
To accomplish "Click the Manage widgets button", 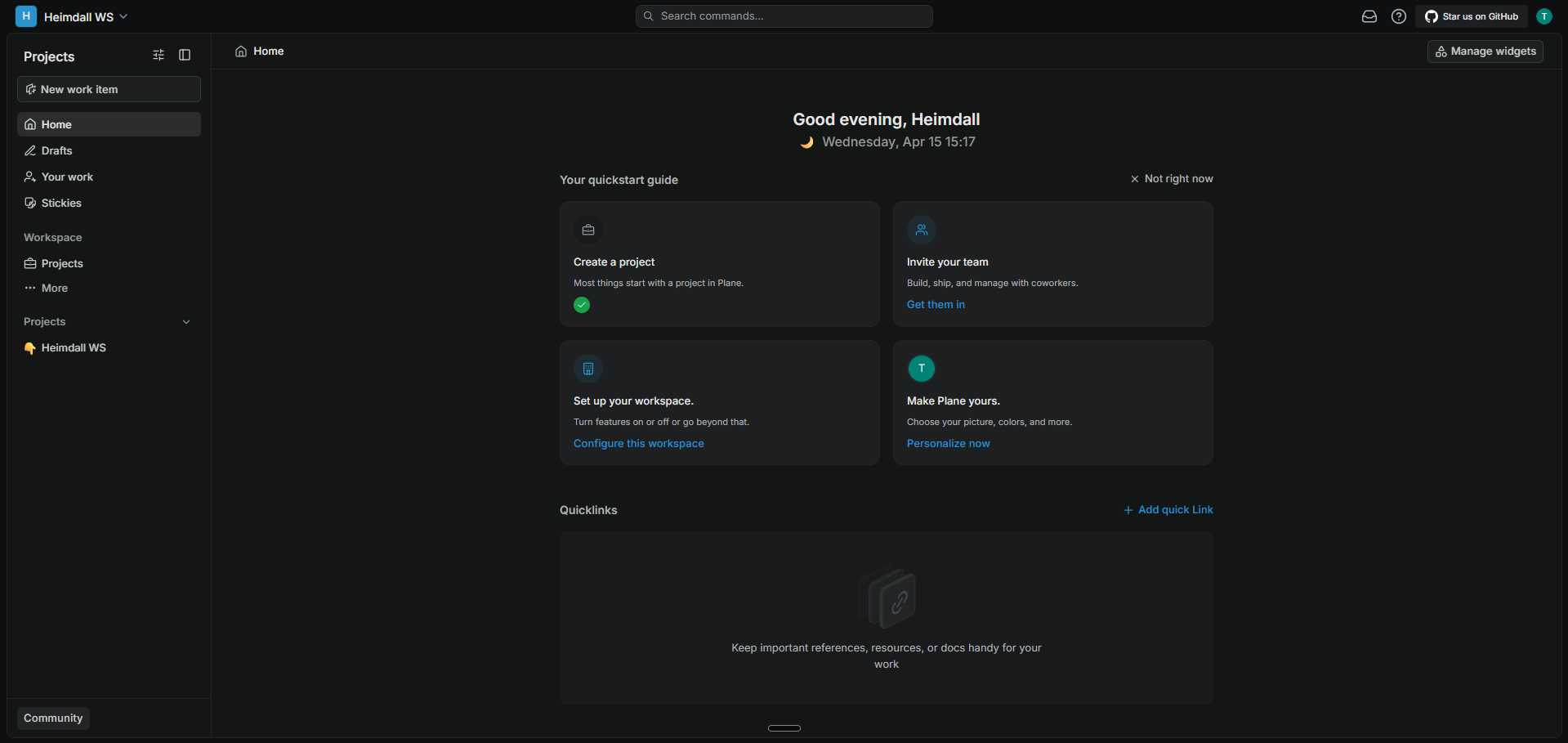I will tap(1485, 51).
